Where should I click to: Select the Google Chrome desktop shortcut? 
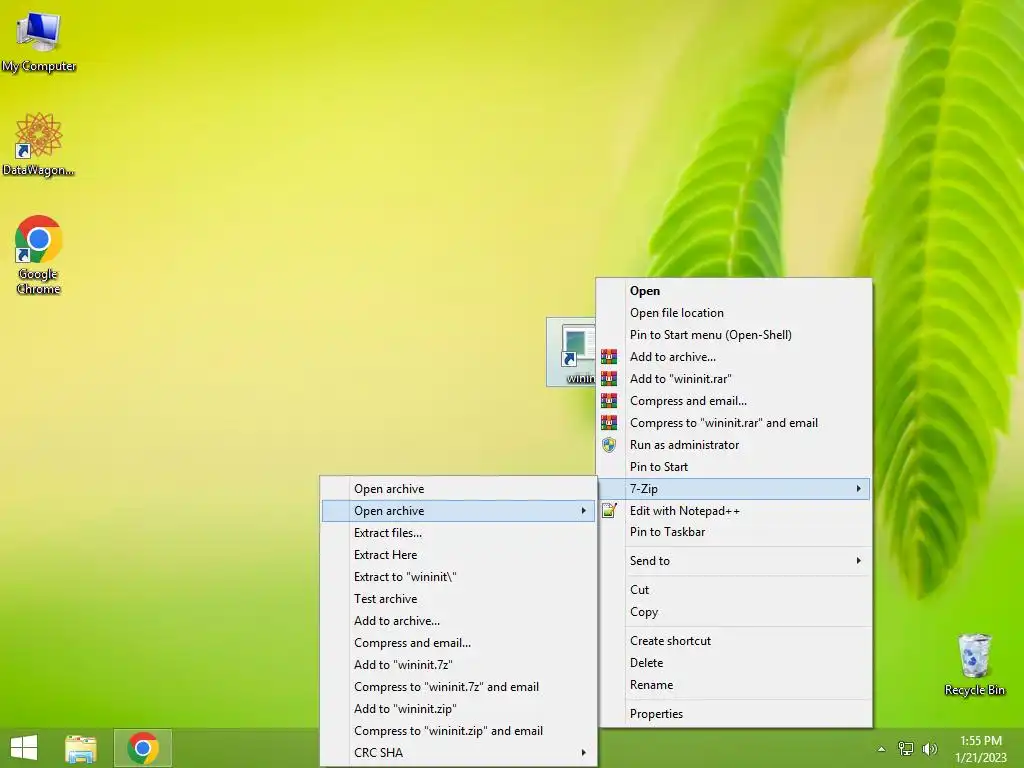click(x=39, y=255)
